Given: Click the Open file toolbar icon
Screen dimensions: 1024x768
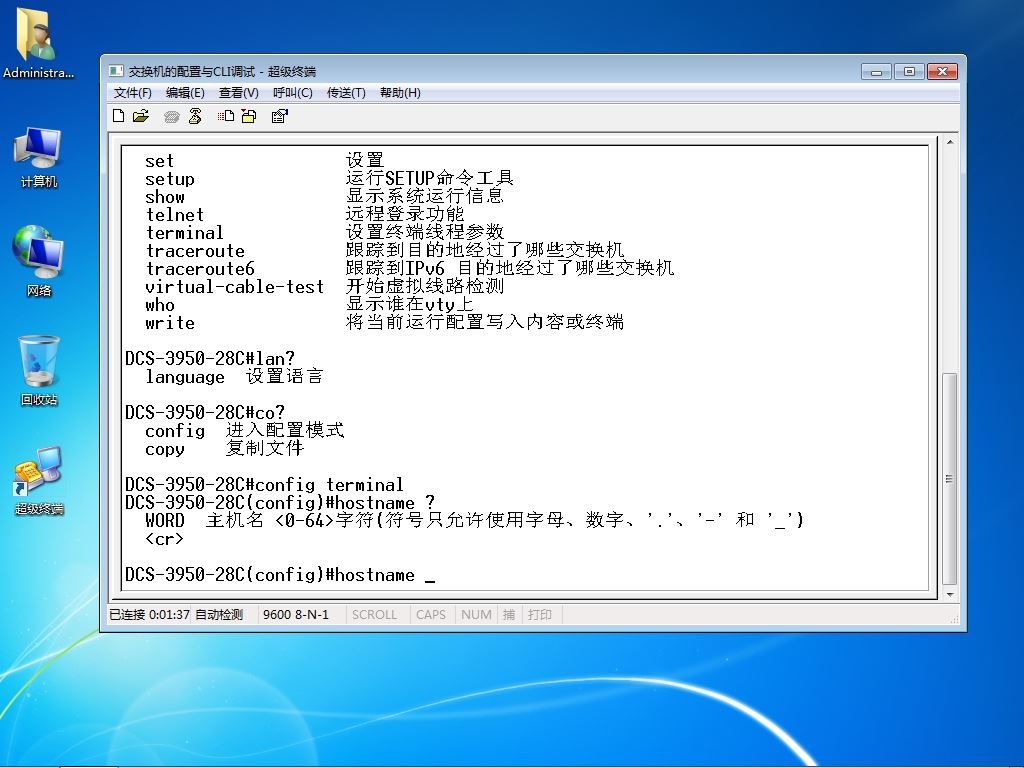Looking at the screenshot, I should click(140, 116).
